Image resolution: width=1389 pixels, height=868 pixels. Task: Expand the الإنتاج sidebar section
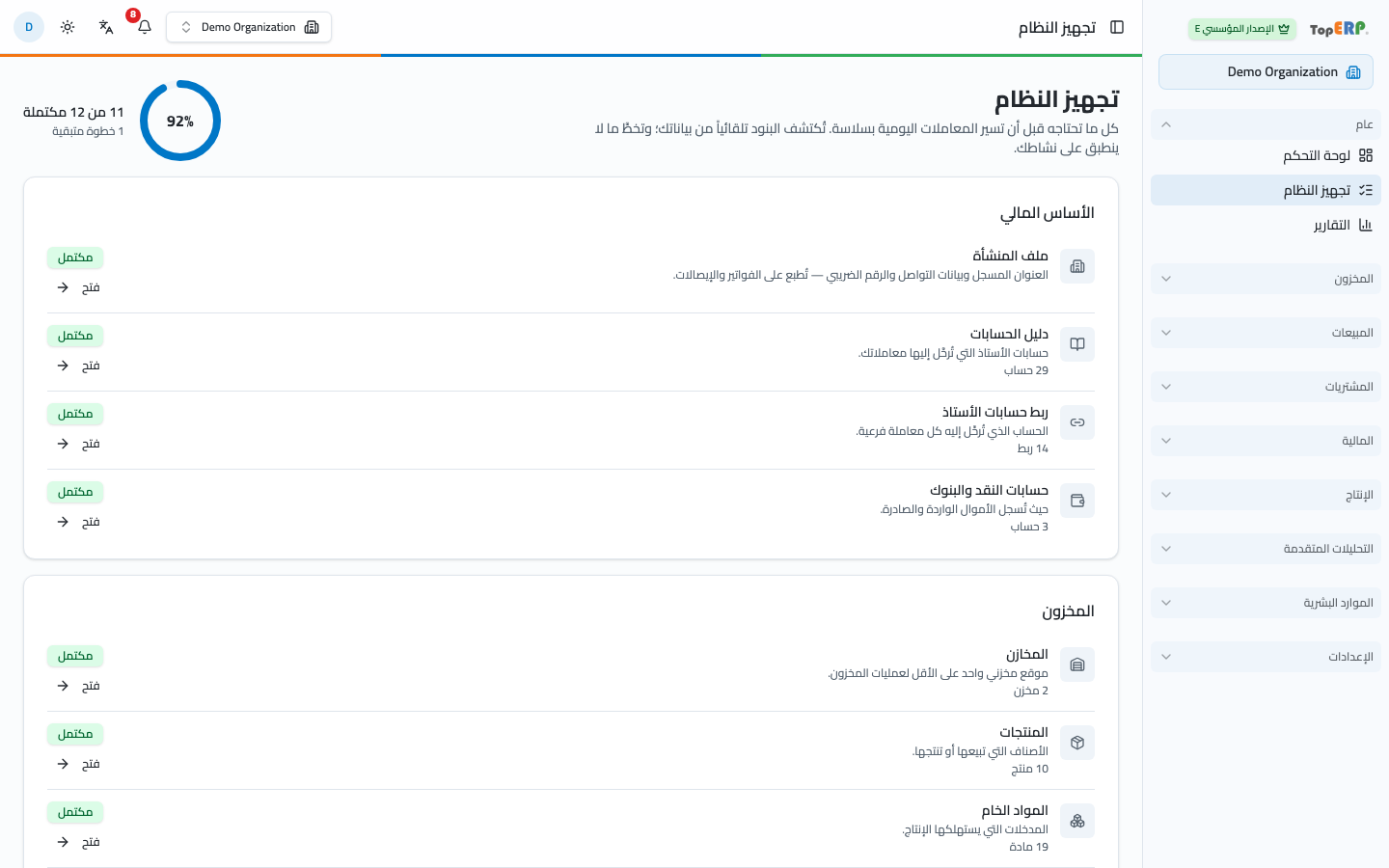point(1266,495)
